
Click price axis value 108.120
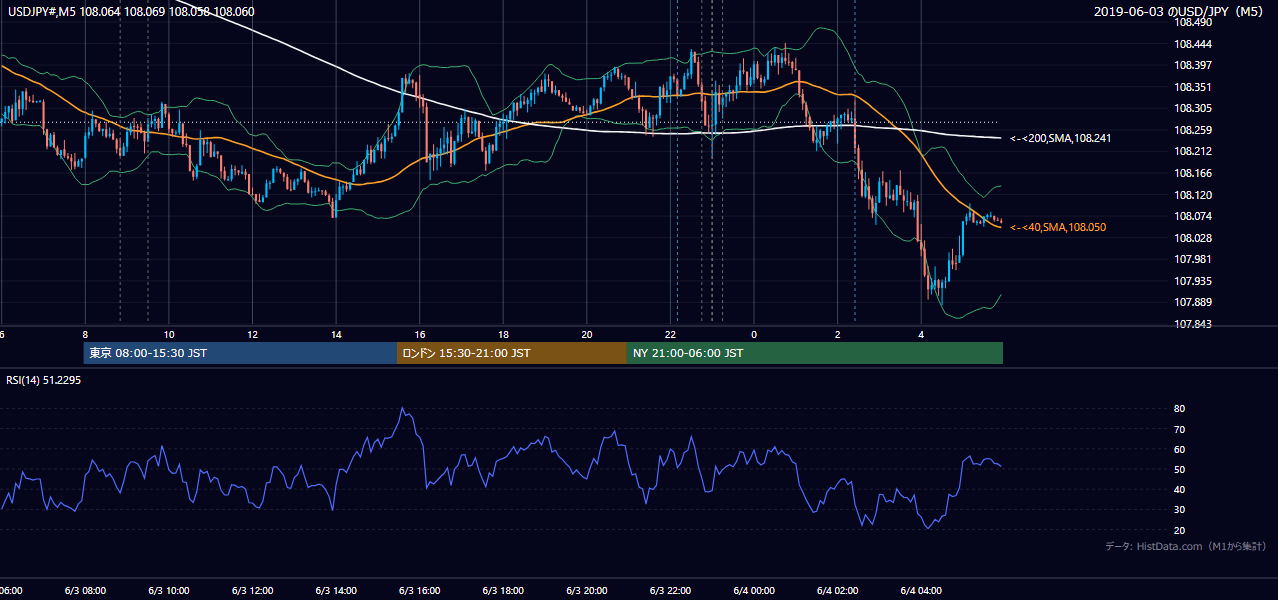[x=1193, y=195]
